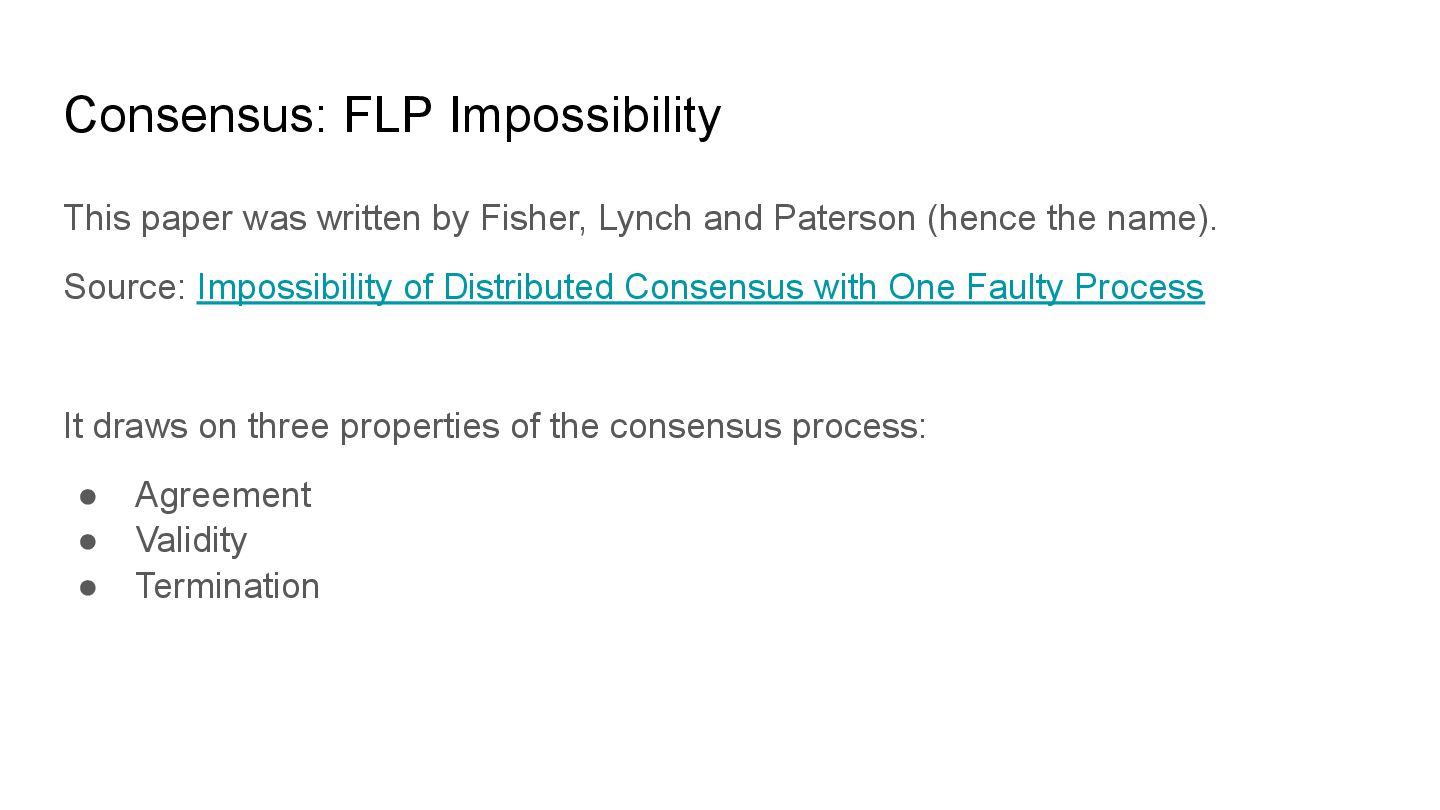The width and height of the screenshot is (1440, 810).
Task: Click the word Impossibility in the title
Action: point(585,115)
